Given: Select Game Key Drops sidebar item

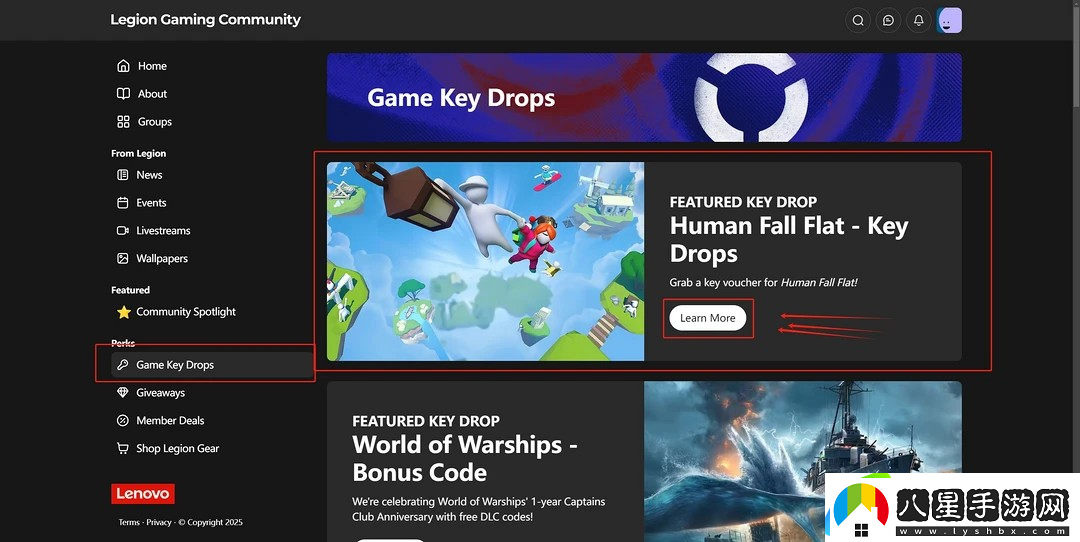Looking at the screenshot, I should [x=212, y=365].
